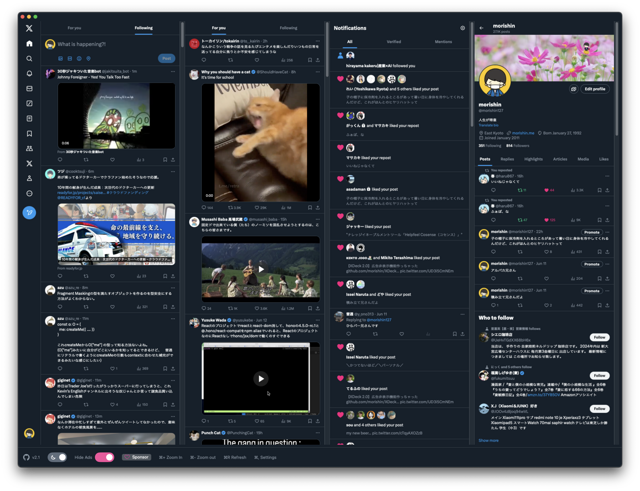Open Profile (person) icon in the sidebar

(x=29, y=178)
